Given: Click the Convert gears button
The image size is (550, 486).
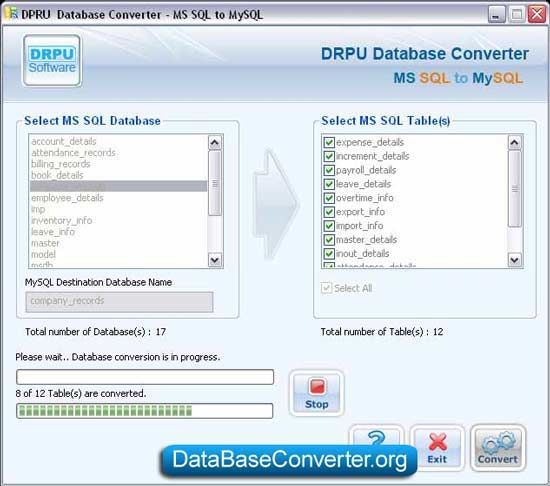Looking at the screenshot, I should click(x=498, y=448).
